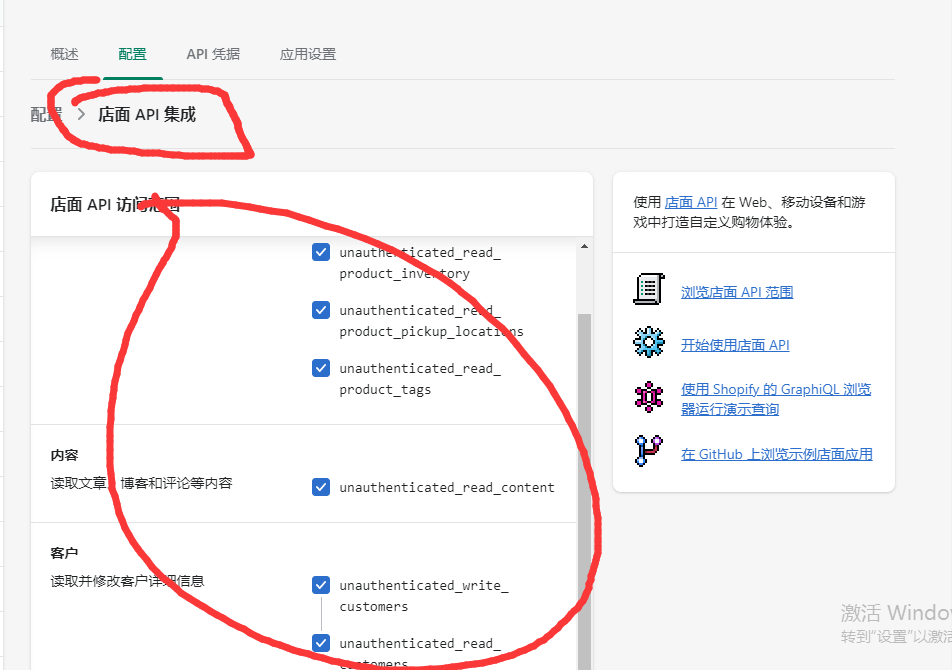Open the 概述 tab
This screenshot has width=952, height=670.
point(64,54)
